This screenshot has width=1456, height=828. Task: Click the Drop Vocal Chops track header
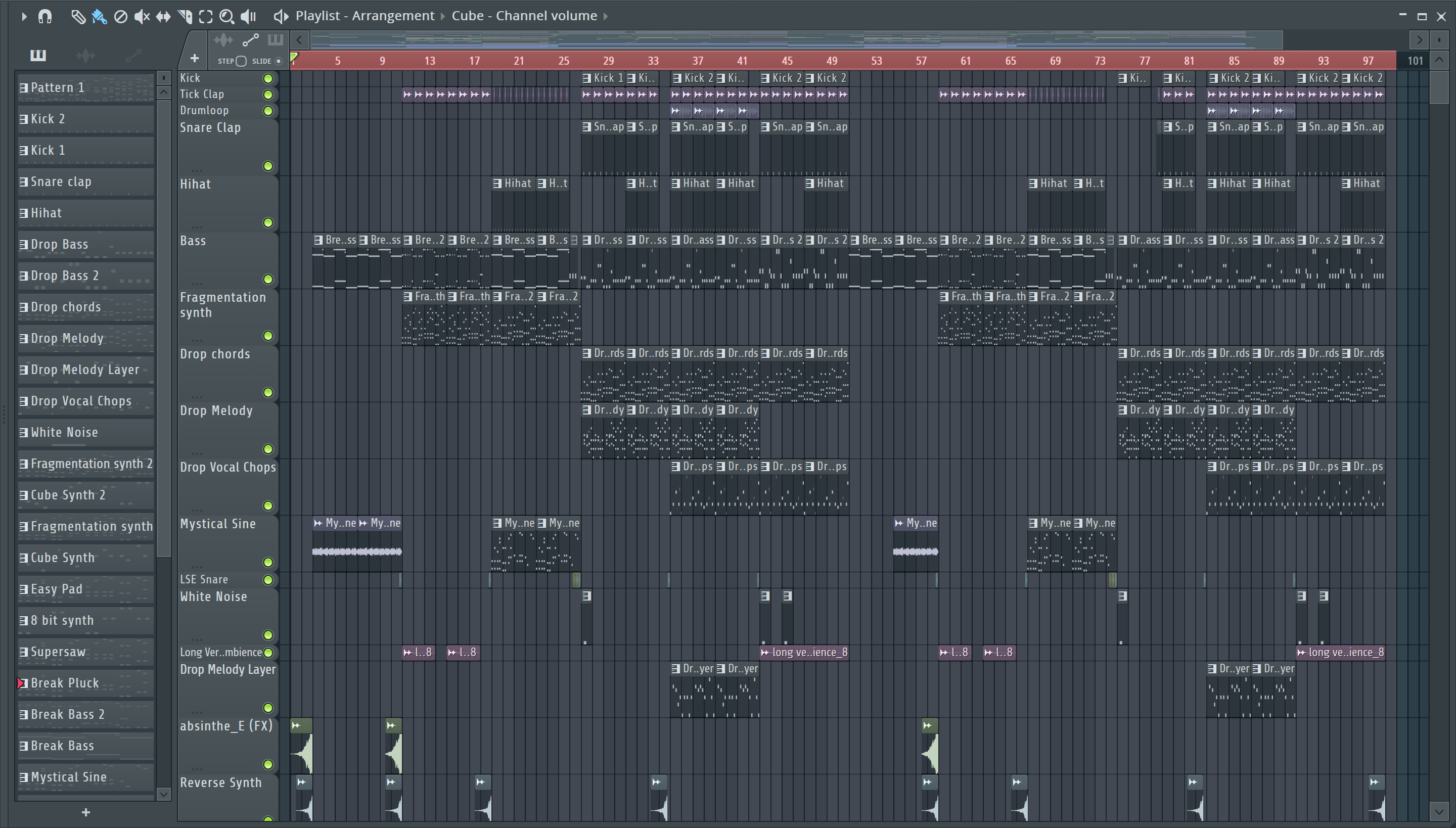click(x=227, y=486)
